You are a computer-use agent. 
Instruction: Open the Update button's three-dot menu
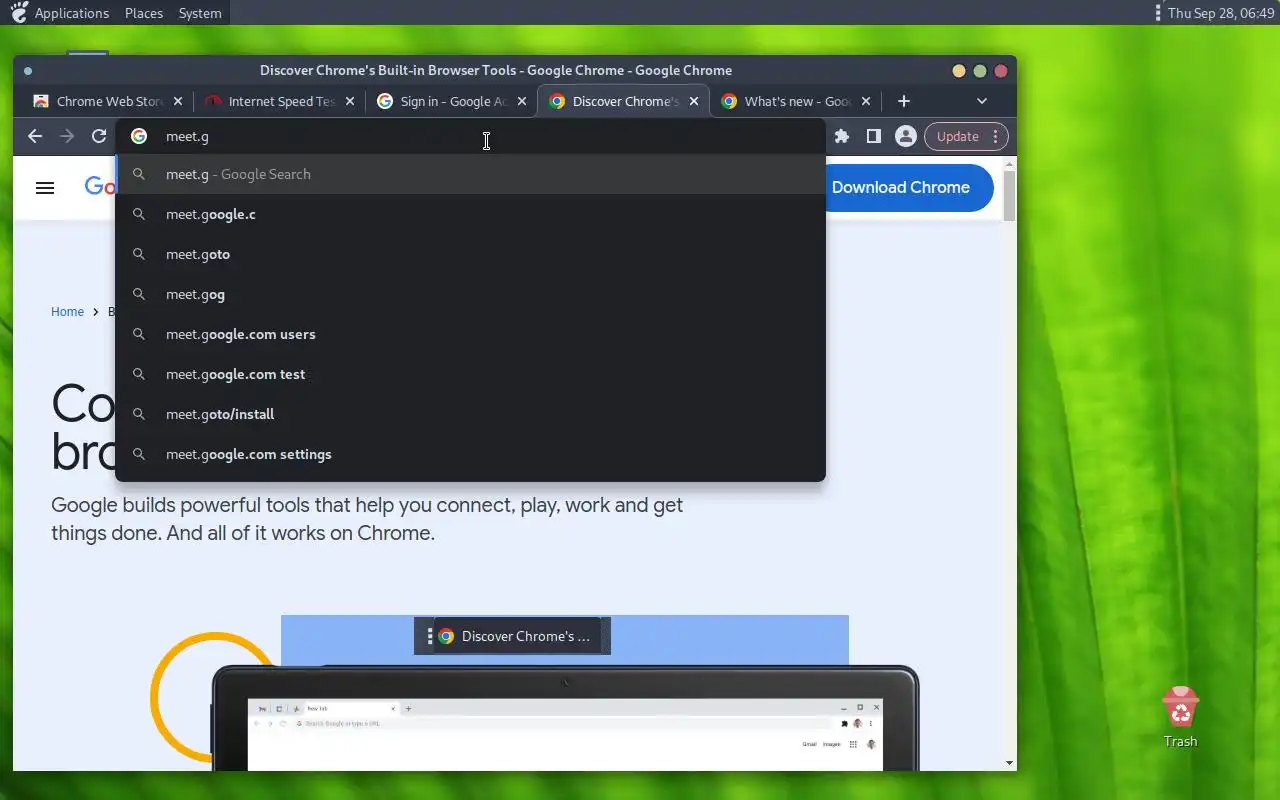(995, 136)
